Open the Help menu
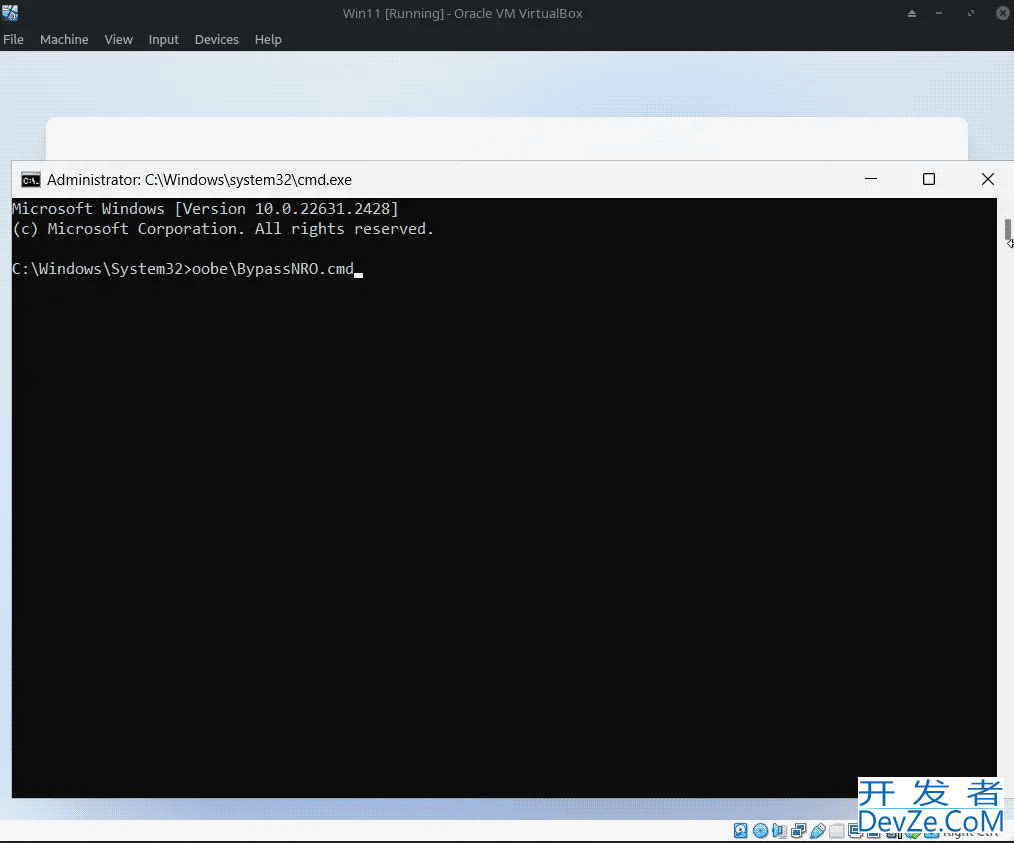This screenshot has height=843, width=1014. pyautogui.click(x=268, y=39)
